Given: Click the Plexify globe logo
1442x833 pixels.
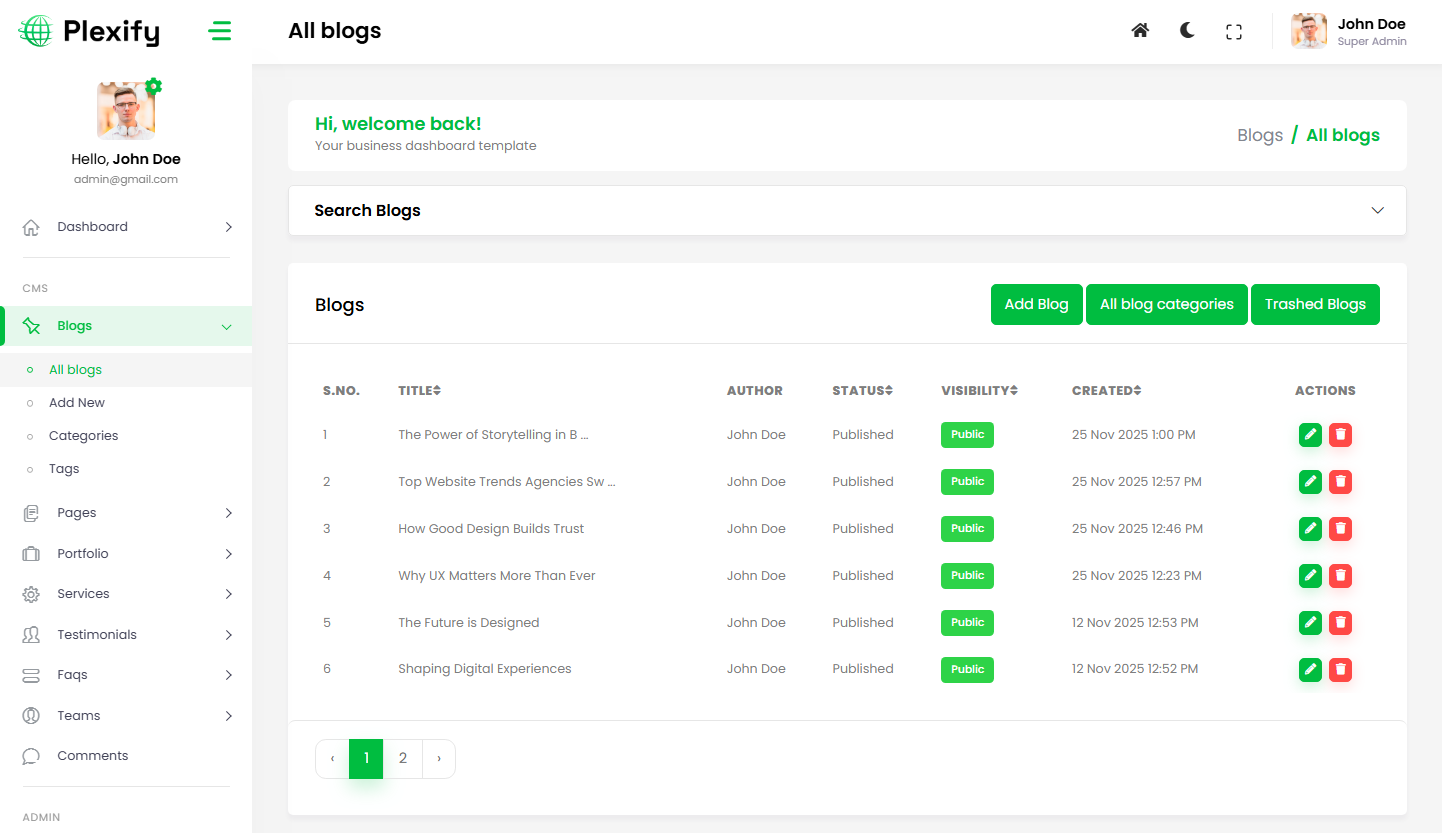Looking at the screenshot, I should (x=35, y=32).
